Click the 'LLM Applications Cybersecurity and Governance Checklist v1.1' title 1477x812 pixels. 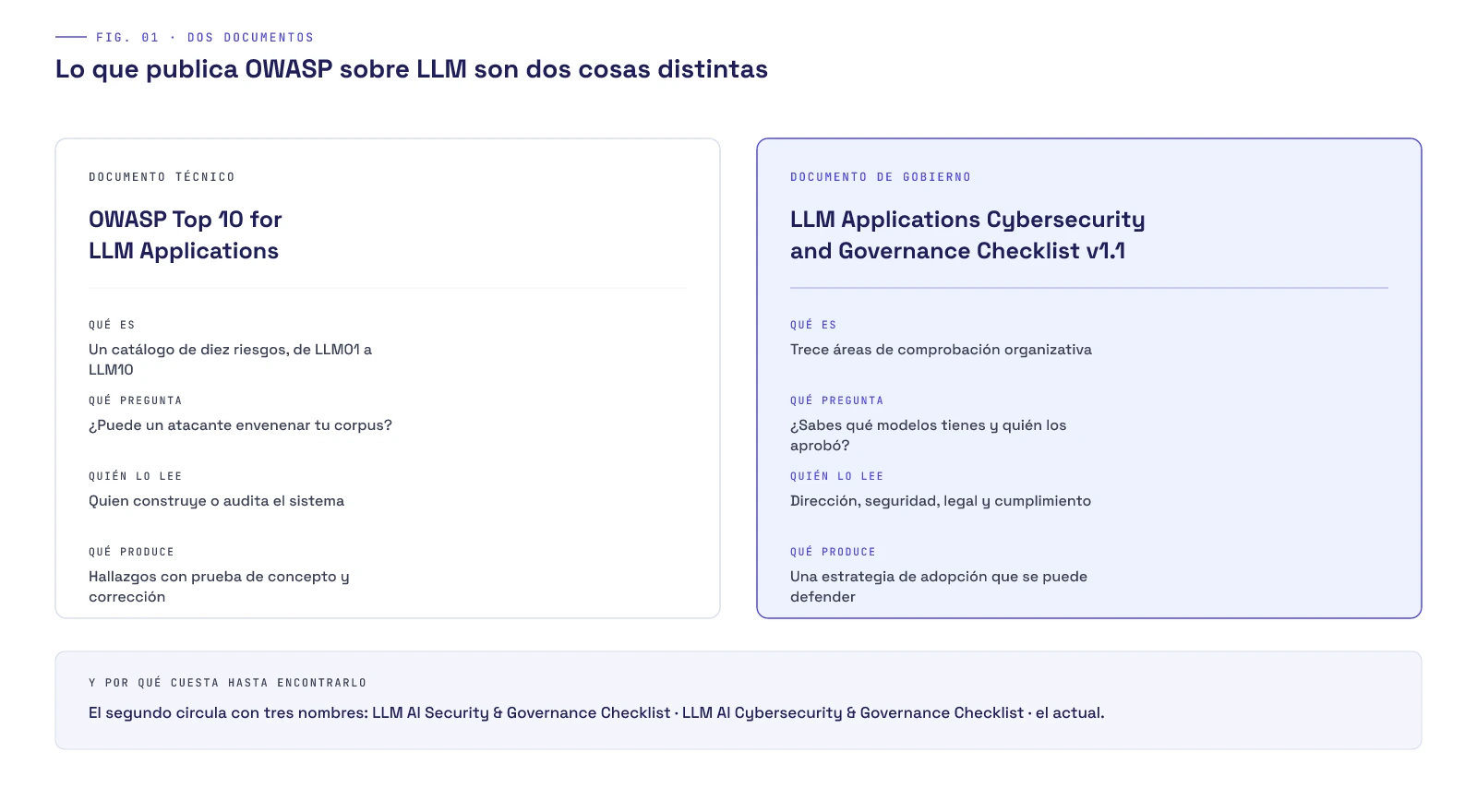click(x=967, y=235)
